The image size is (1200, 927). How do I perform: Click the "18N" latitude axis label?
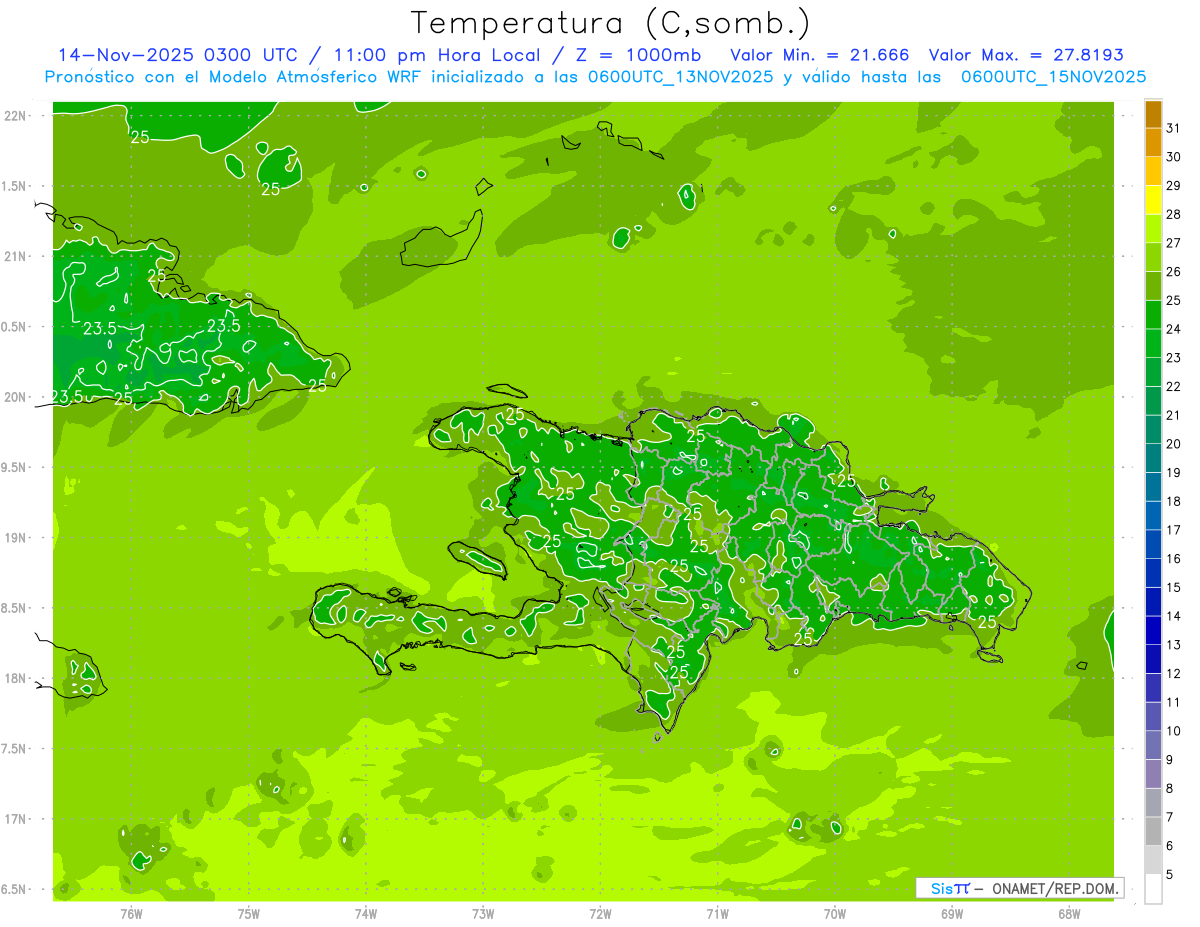pyautogui.click(x=16, y=678)
